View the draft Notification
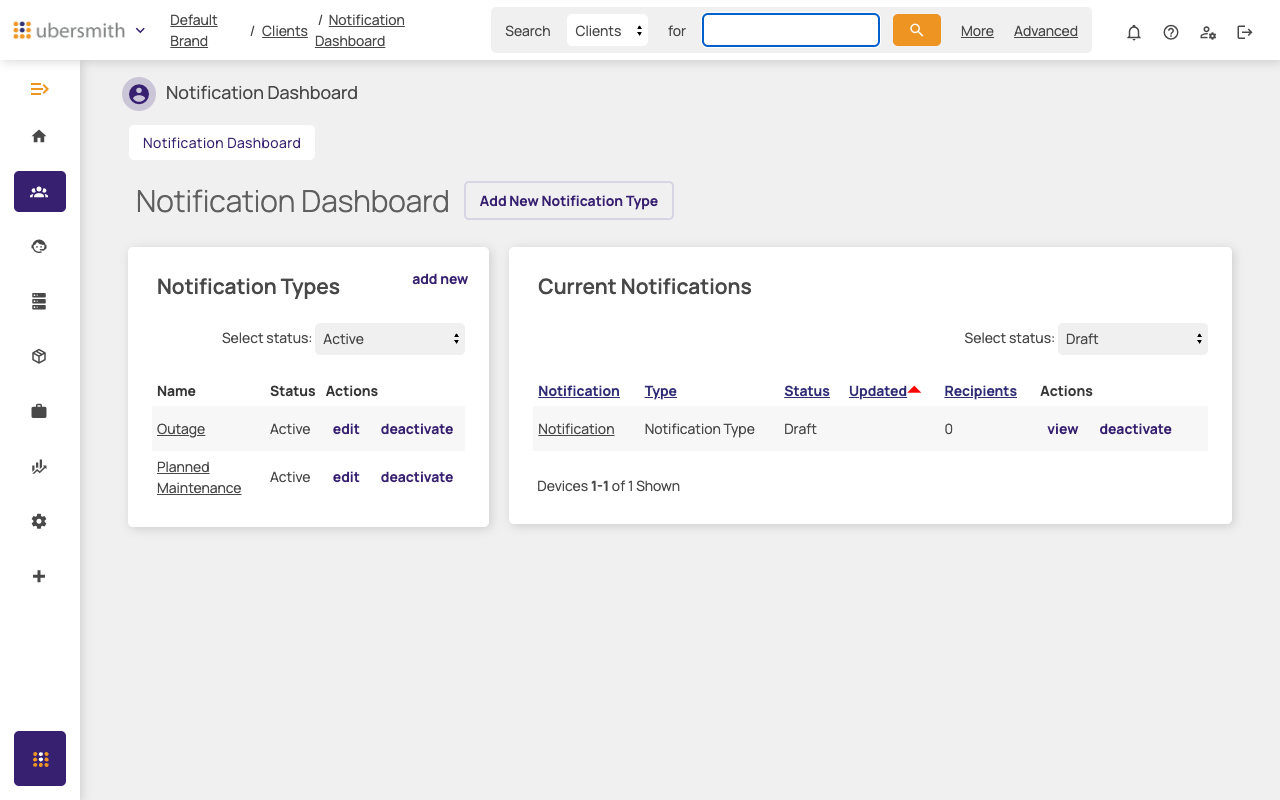This screenshot has height=800, width=1280. (1063, 429)
